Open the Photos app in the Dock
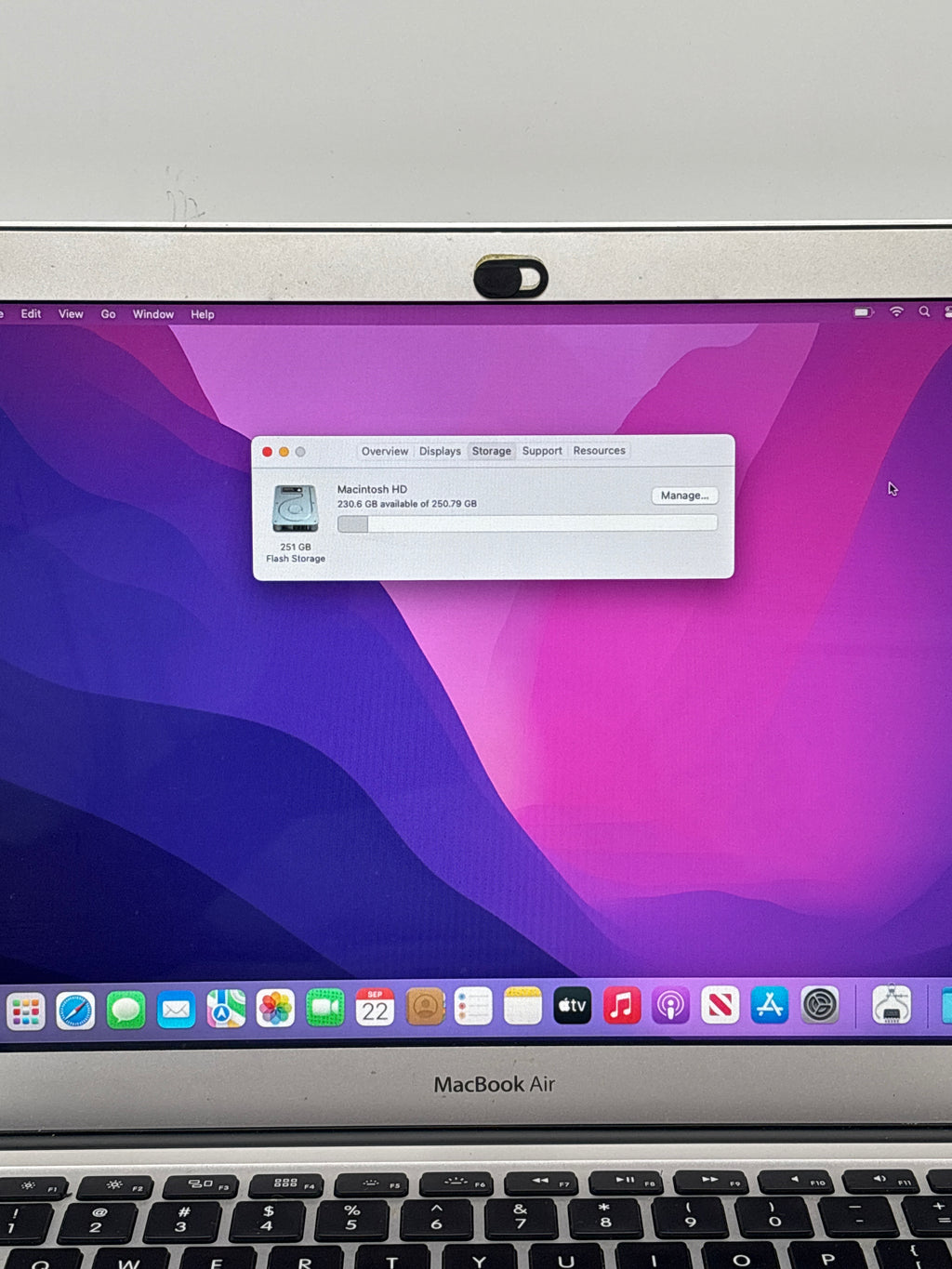 coord(275,1008)
